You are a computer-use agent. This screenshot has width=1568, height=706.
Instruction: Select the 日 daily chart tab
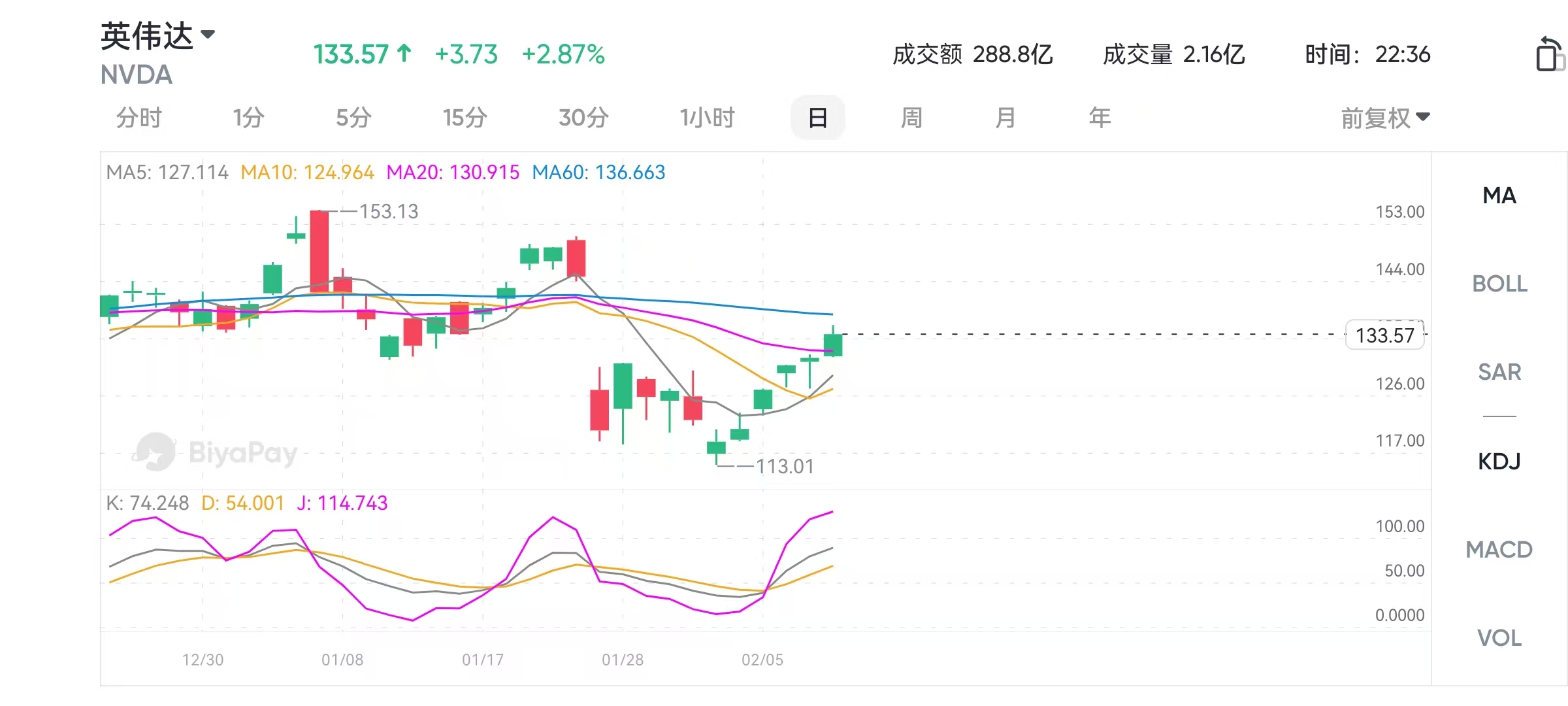(x=817, y=118)
